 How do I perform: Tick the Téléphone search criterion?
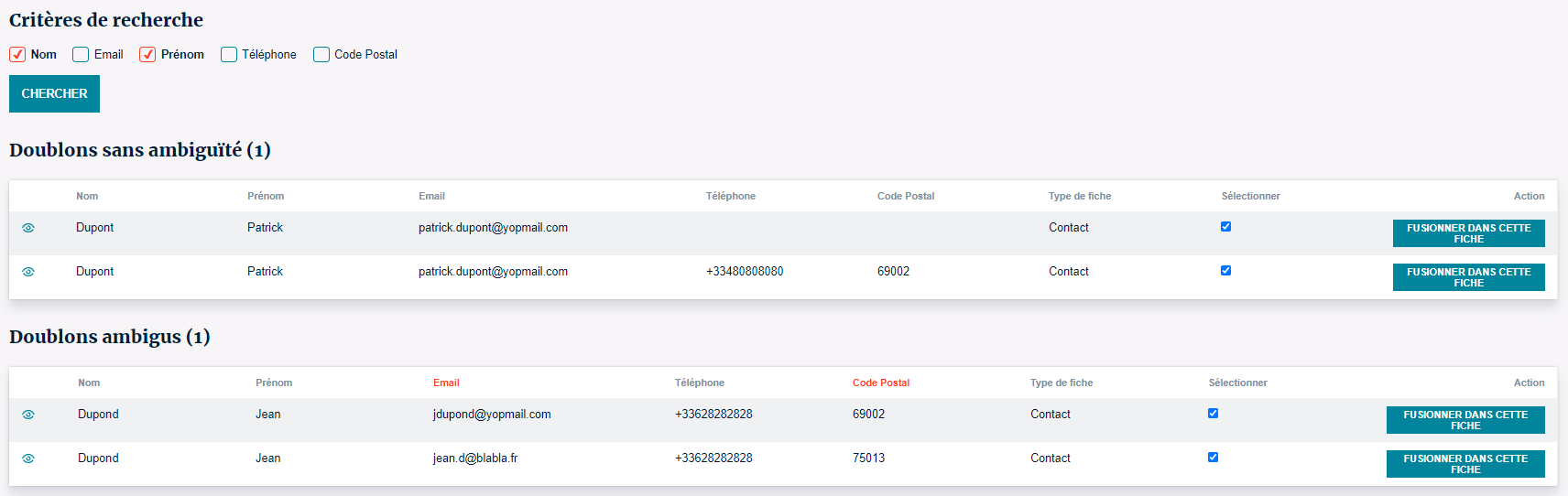point(229,55)
